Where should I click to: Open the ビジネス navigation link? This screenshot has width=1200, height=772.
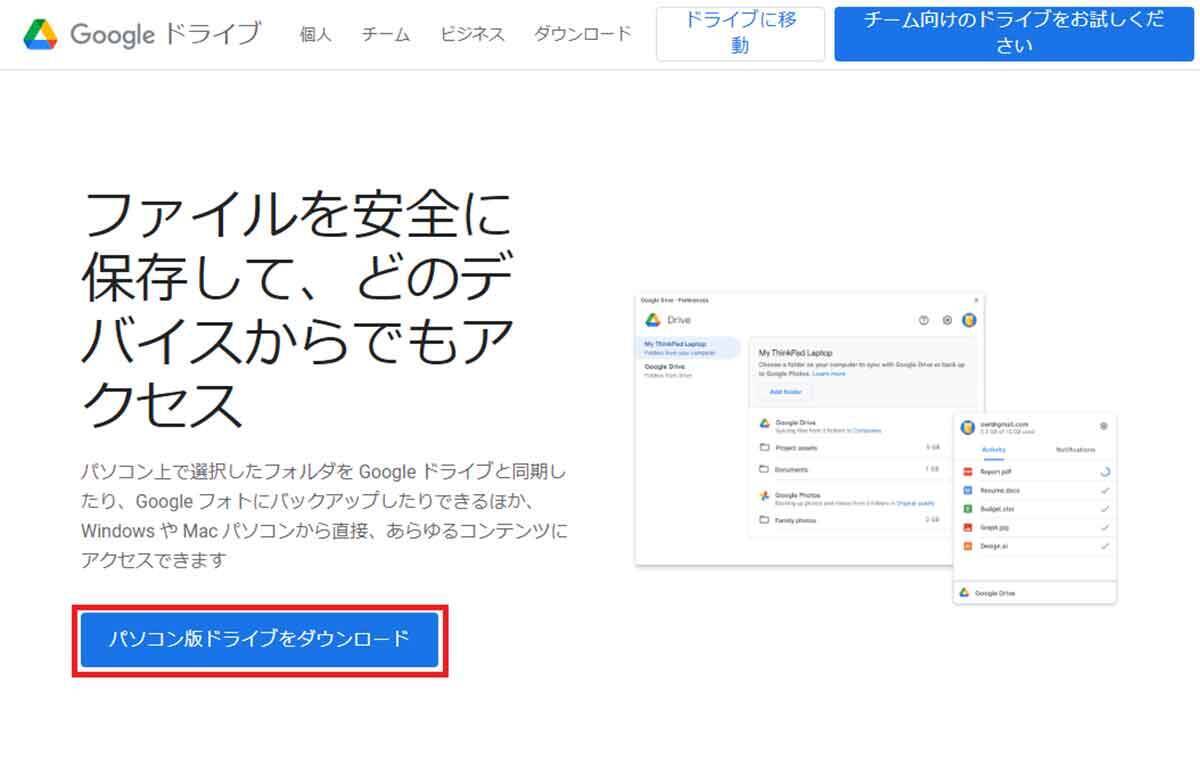[472, 34]
